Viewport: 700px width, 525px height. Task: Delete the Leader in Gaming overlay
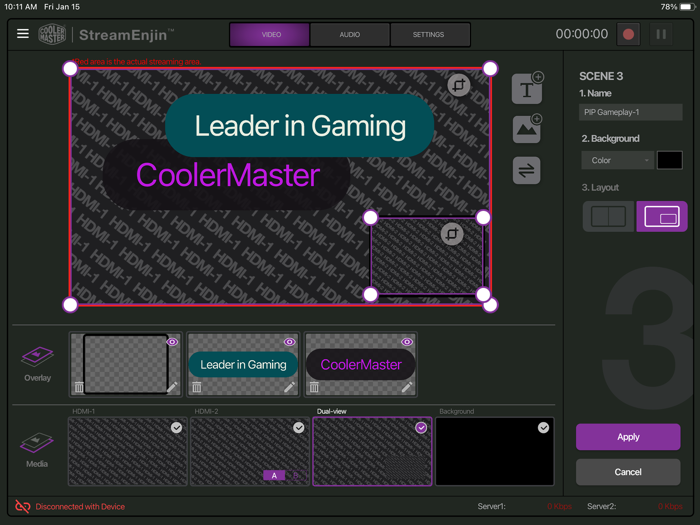click(197, 387)
